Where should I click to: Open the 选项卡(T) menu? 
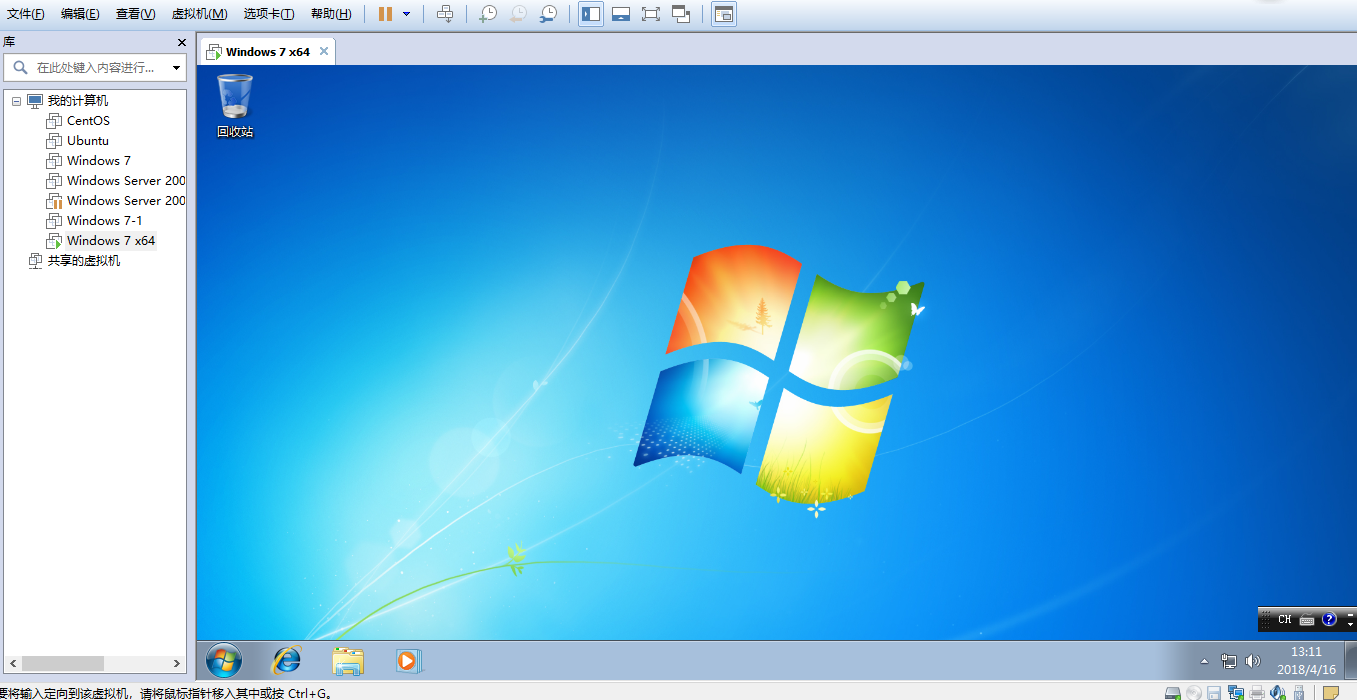269,14
